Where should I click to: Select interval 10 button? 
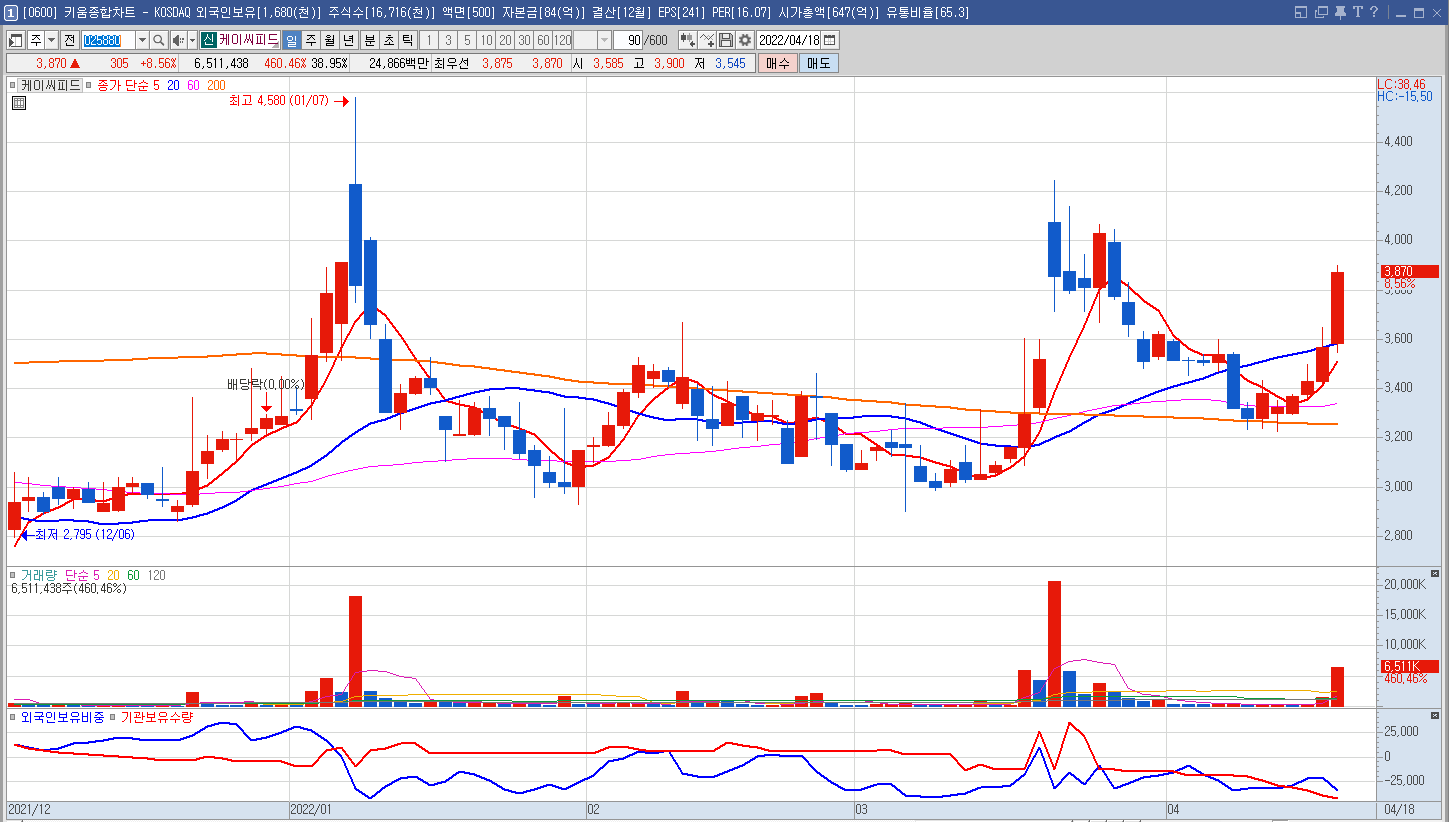pyautogui.click(x=485, y=40)
